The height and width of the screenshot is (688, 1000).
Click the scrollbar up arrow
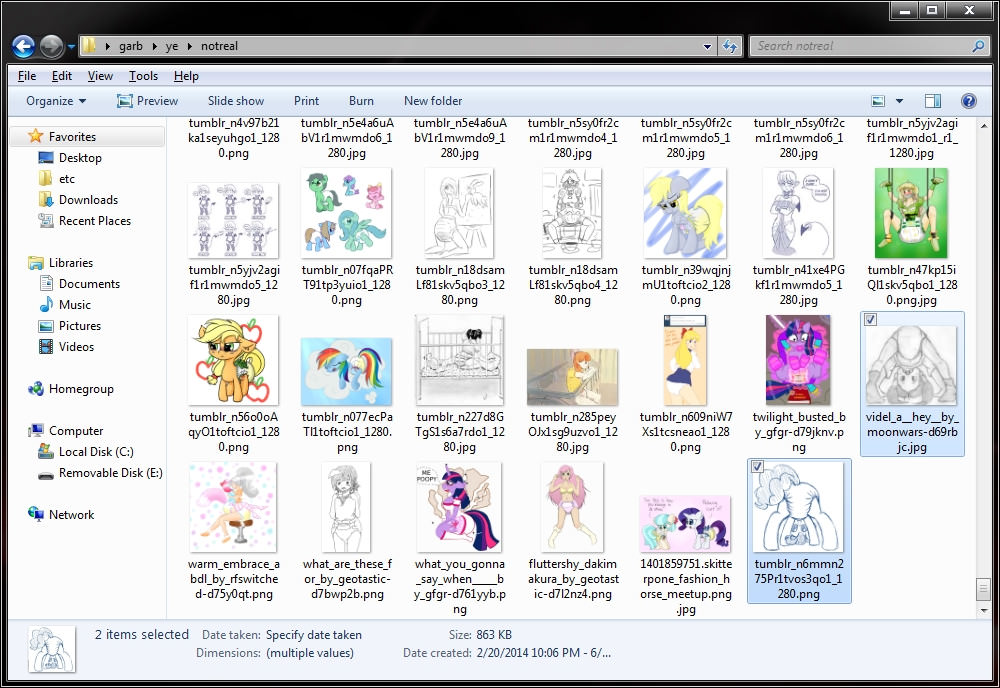983,126
